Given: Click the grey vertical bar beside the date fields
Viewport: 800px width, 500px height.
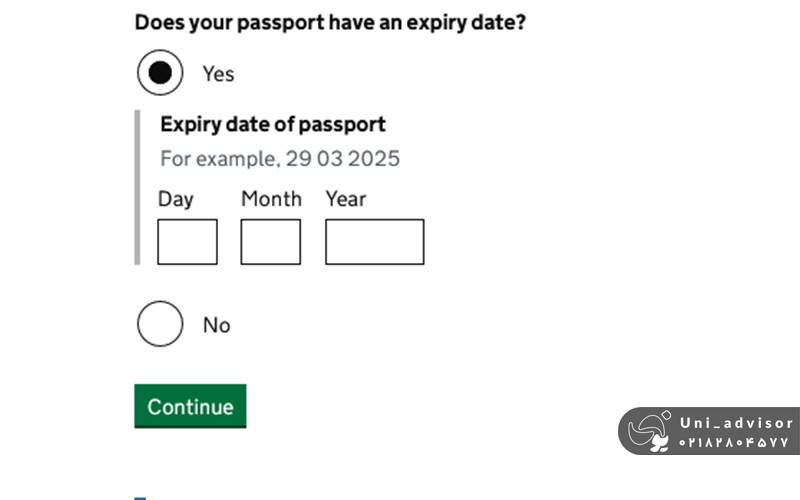Looking at the screenshot, I should coord(137,187).
